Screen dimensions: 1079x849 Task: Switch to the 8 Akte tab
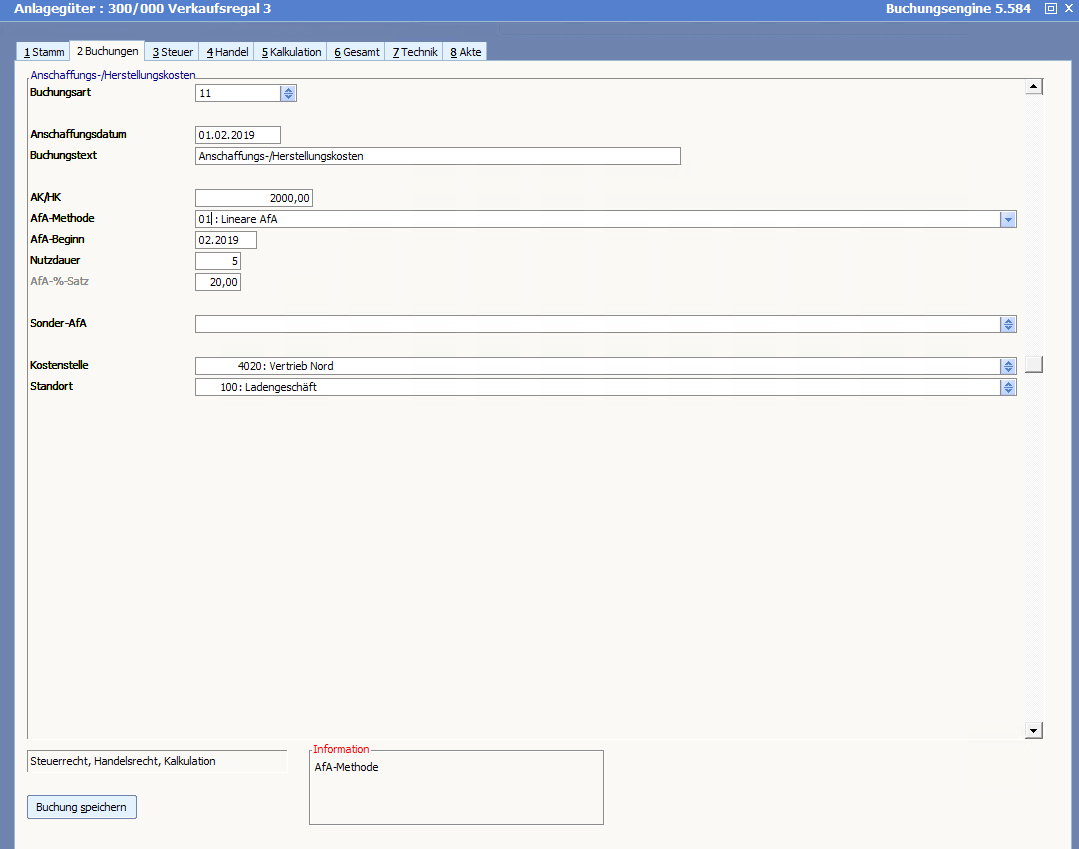click(465, 52)
